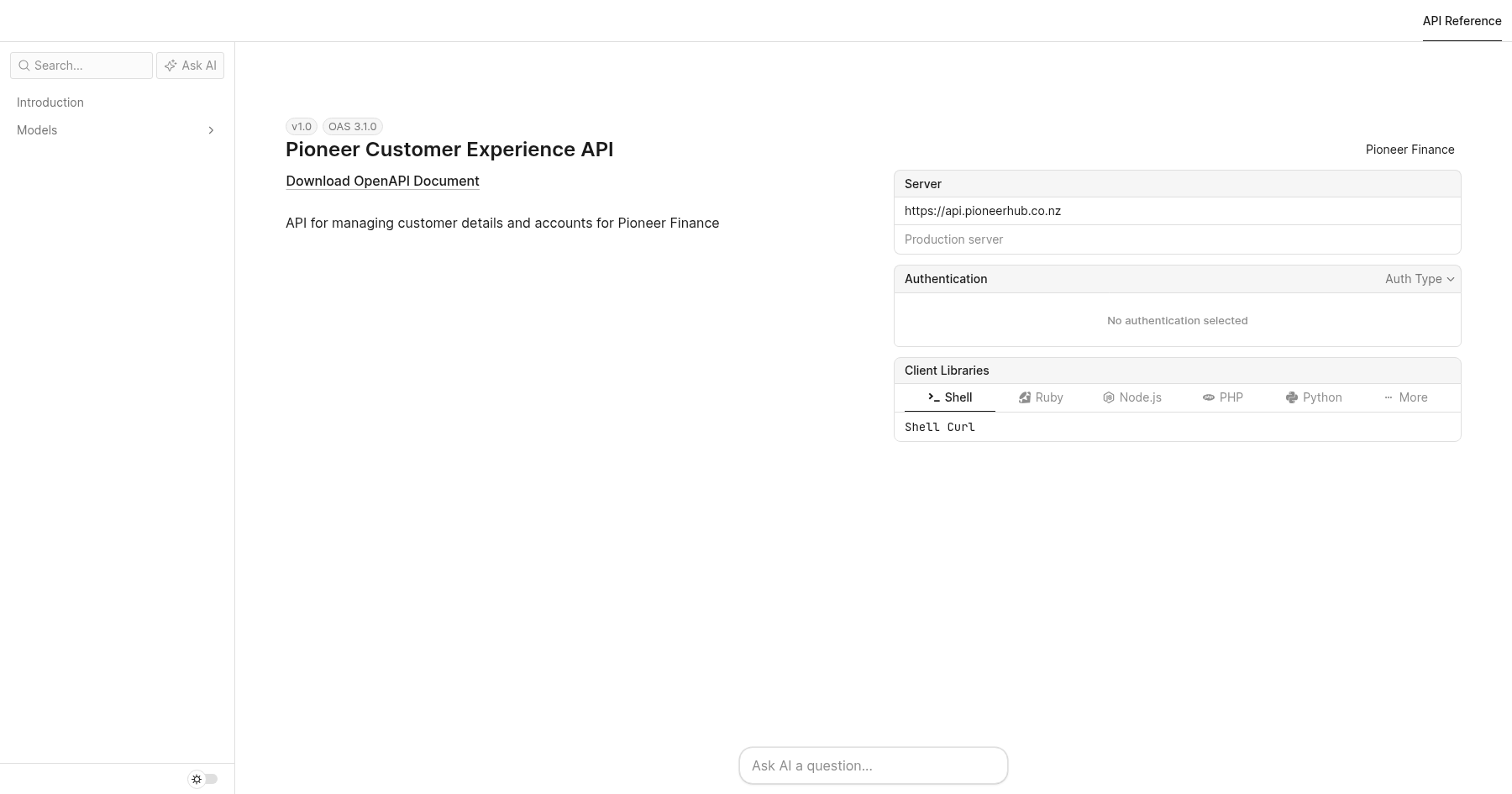Click the PHP logo icon
Viewport: 1512px width, 794px height.
pos(1209,397)
